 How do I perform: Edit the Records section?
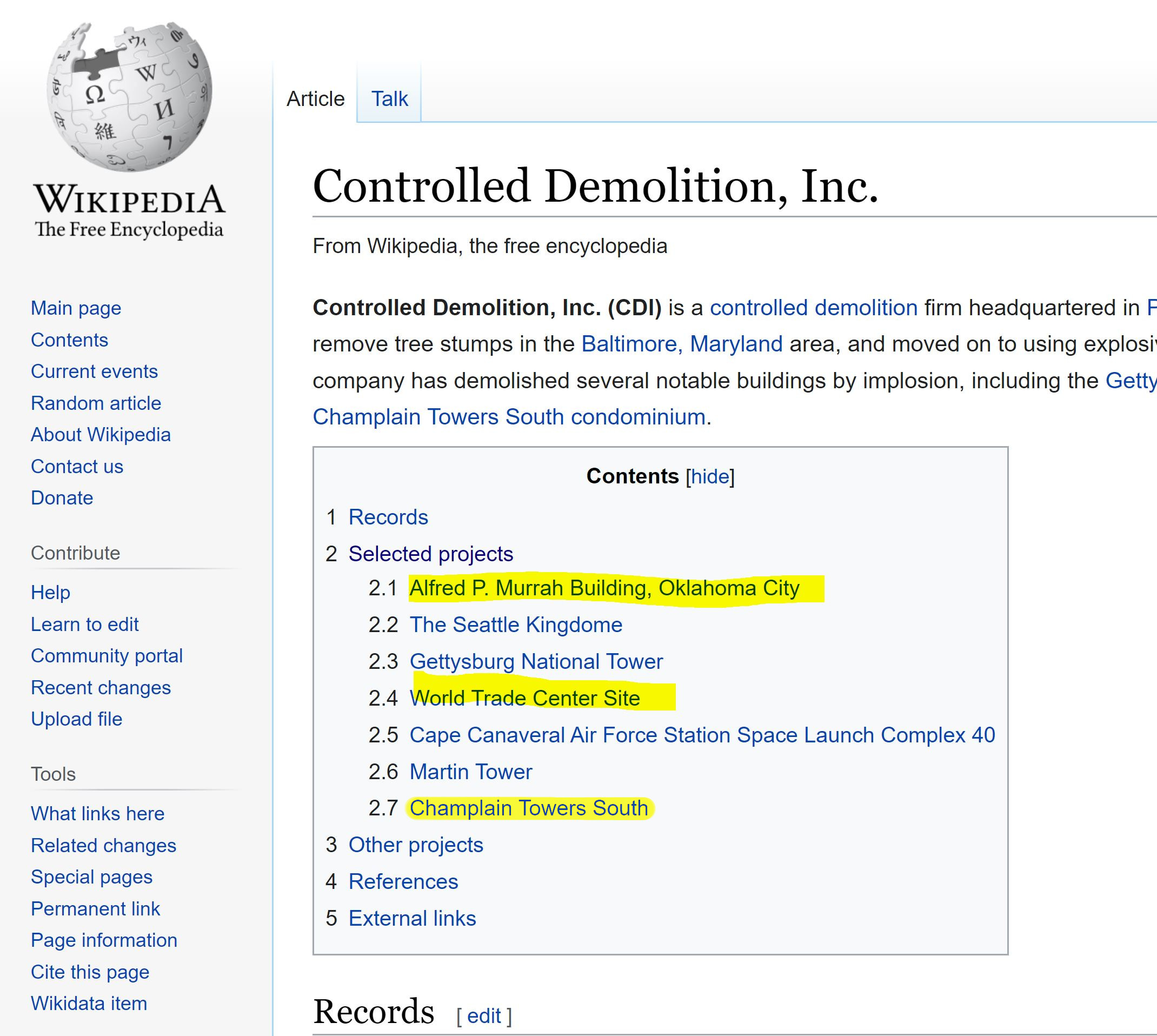pyautogui.click(x=484, y=1015)
